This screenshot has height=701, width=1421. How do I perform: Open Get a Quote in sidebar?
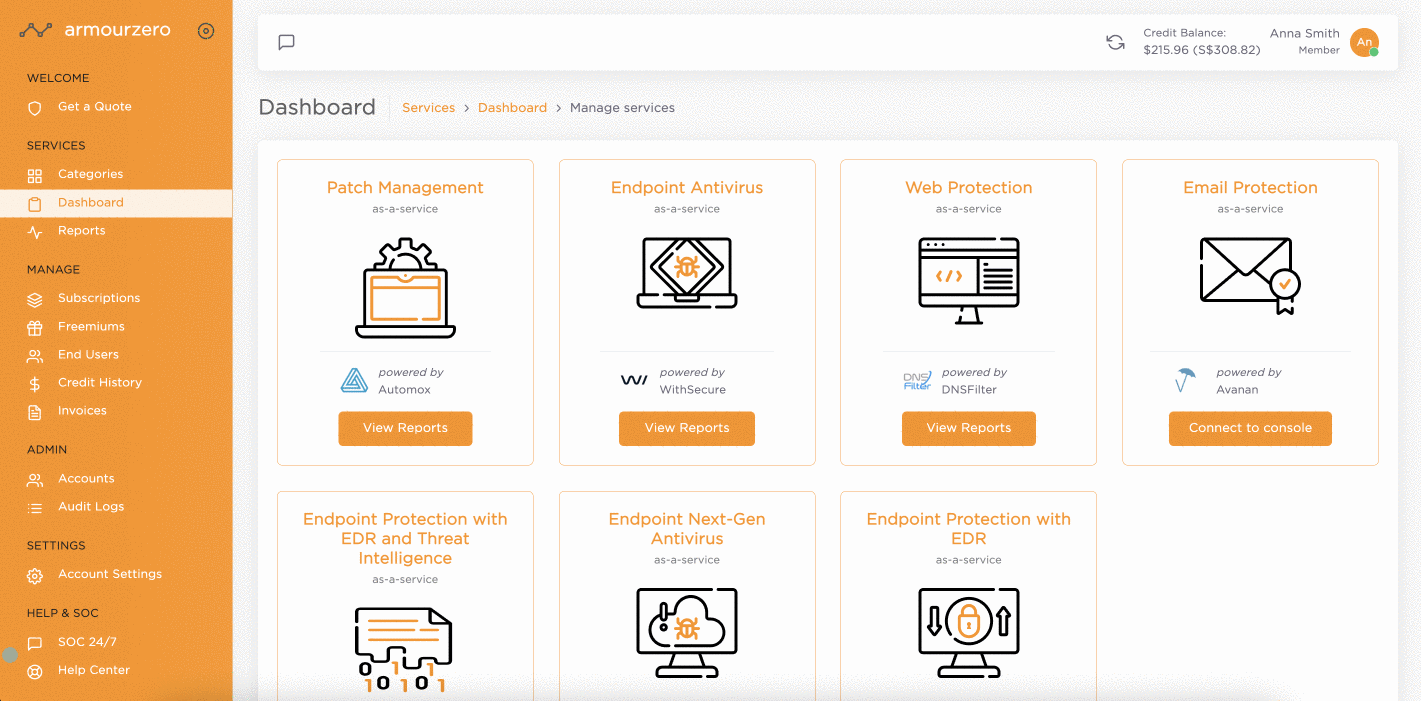click(95, 107)
